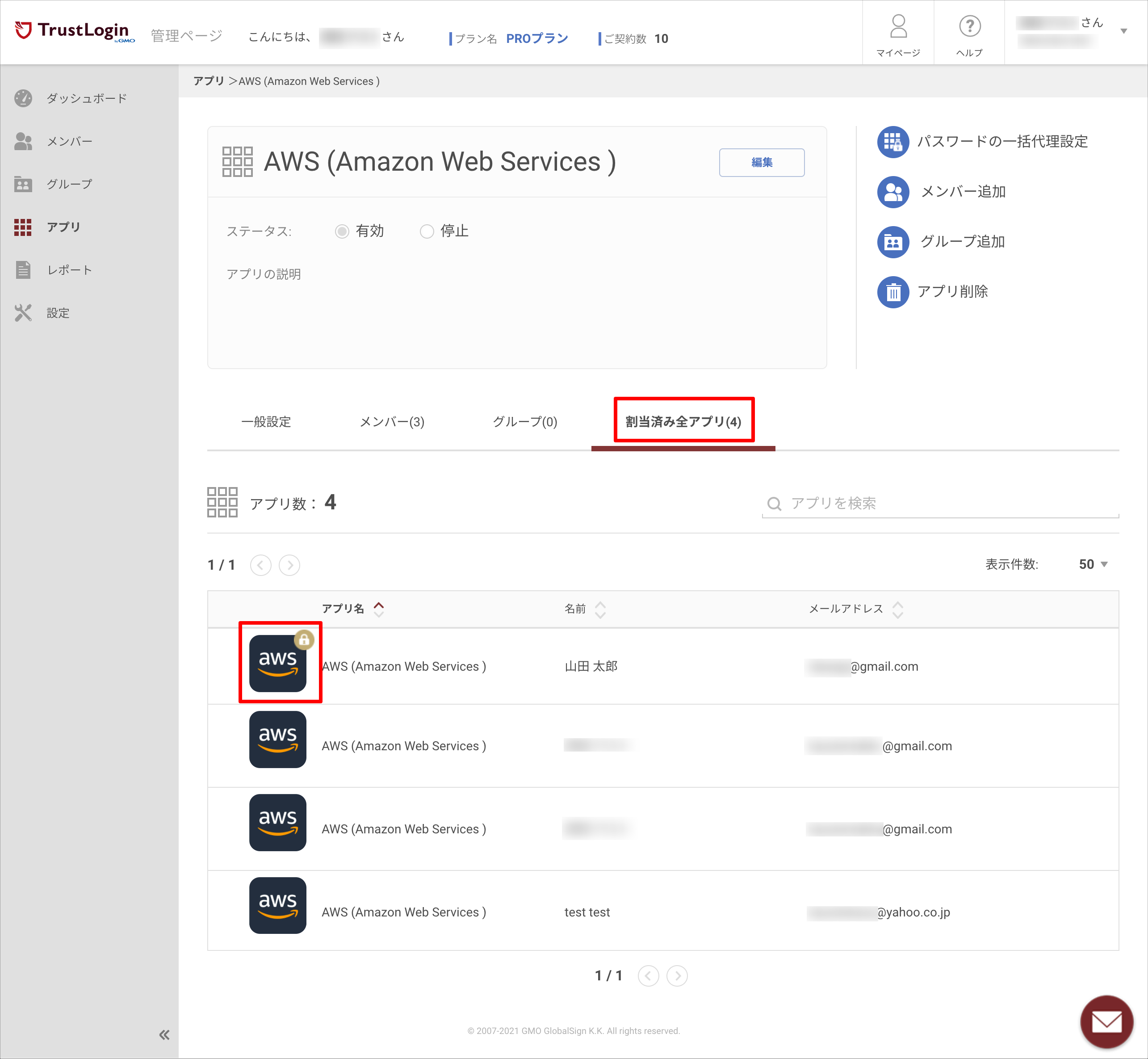
Task: Go to next page at bottom pagination
Action: 677,975
